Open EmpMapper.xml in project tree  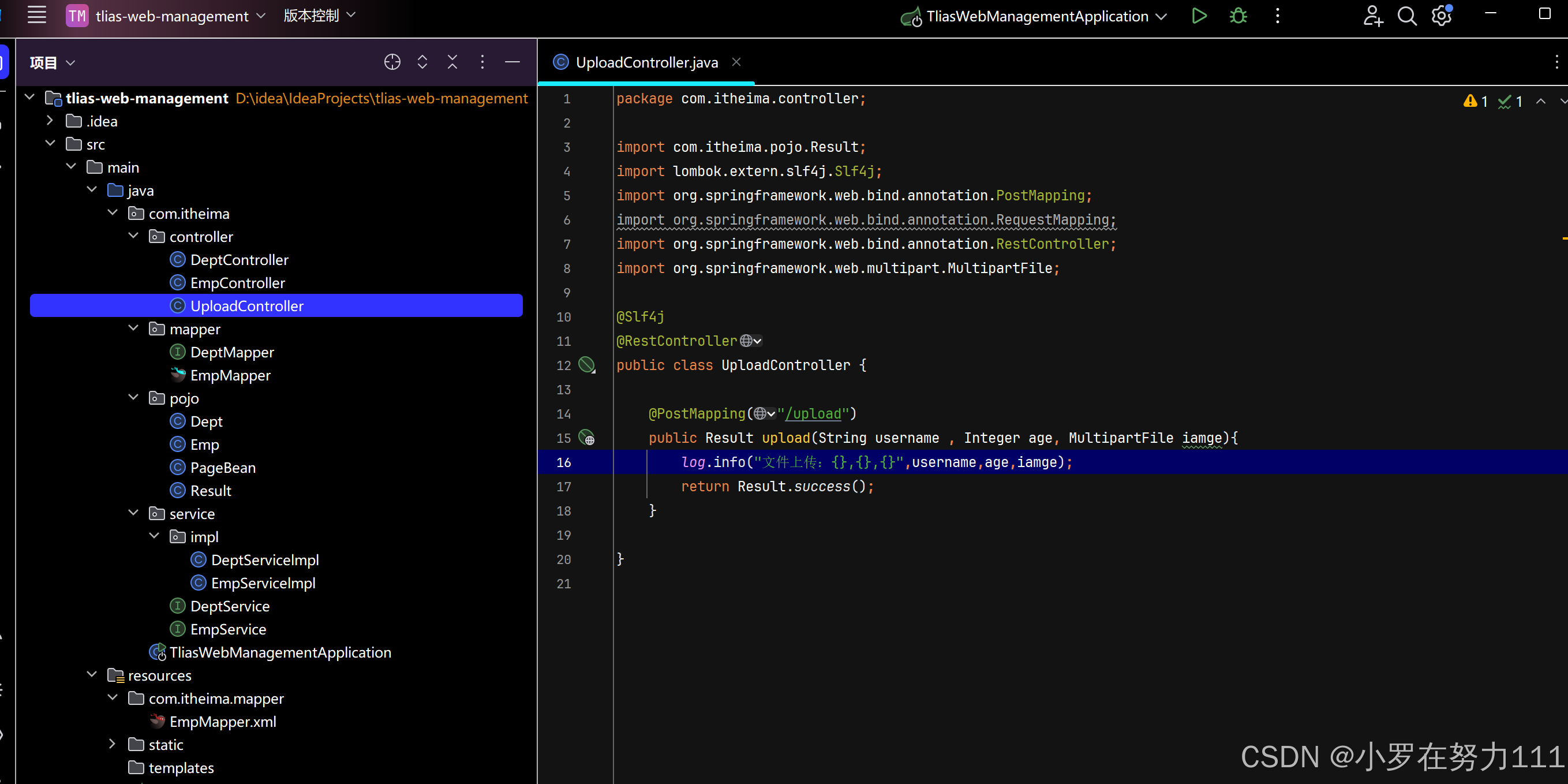(x=222, y=721)
